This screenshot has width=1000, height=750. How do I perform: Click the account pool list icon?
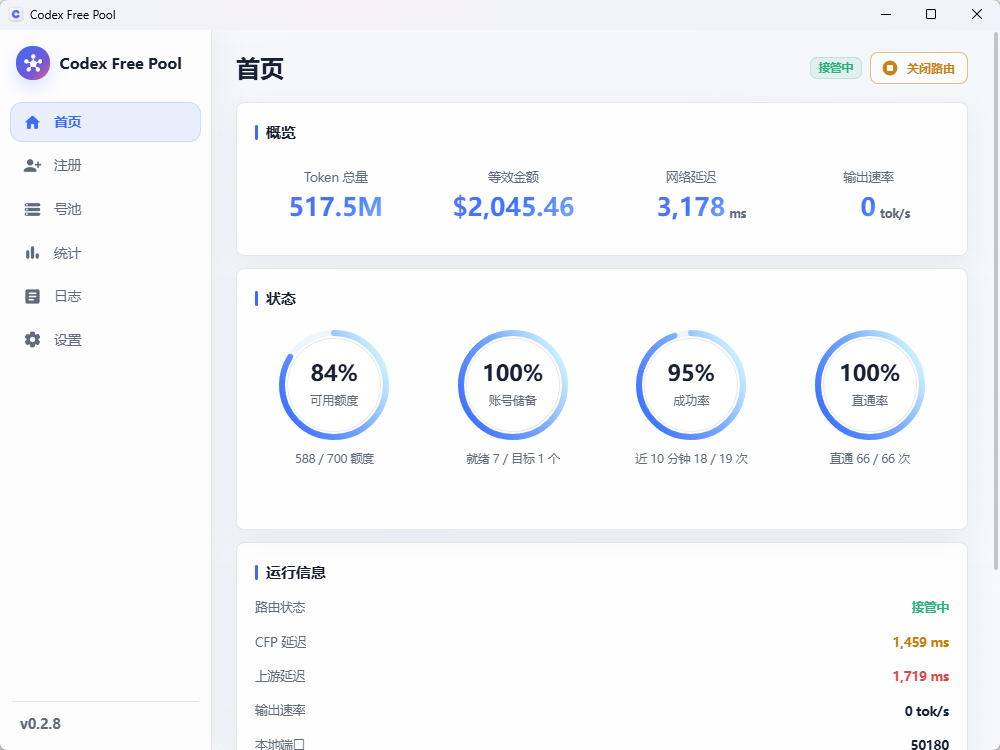tap(33, 209)
